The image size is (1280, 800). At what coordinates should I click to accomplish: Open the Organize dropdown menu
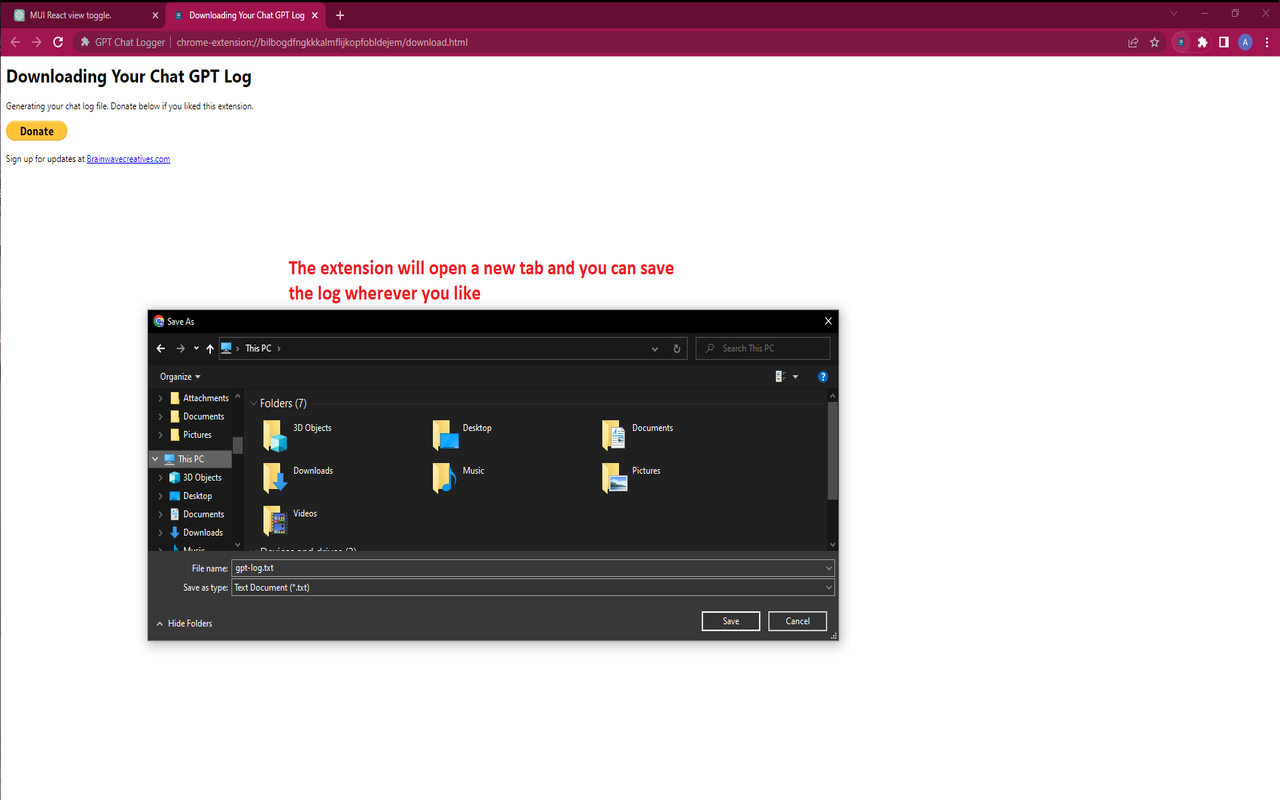pos(179,376)
